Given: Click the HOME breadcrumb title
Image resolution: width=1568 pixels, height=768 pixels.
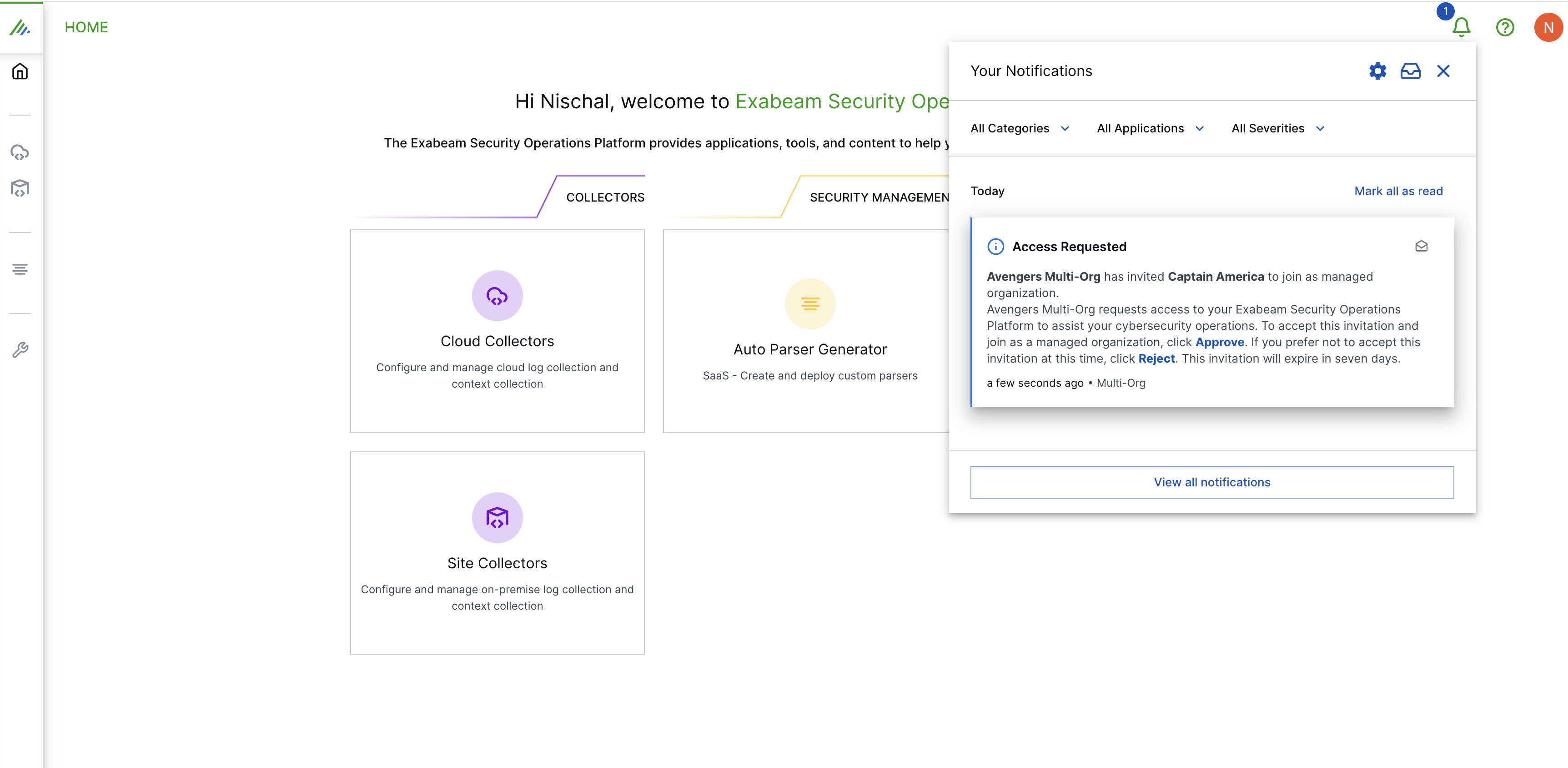Looking at the screenshot, I should [x=86, y=27].
